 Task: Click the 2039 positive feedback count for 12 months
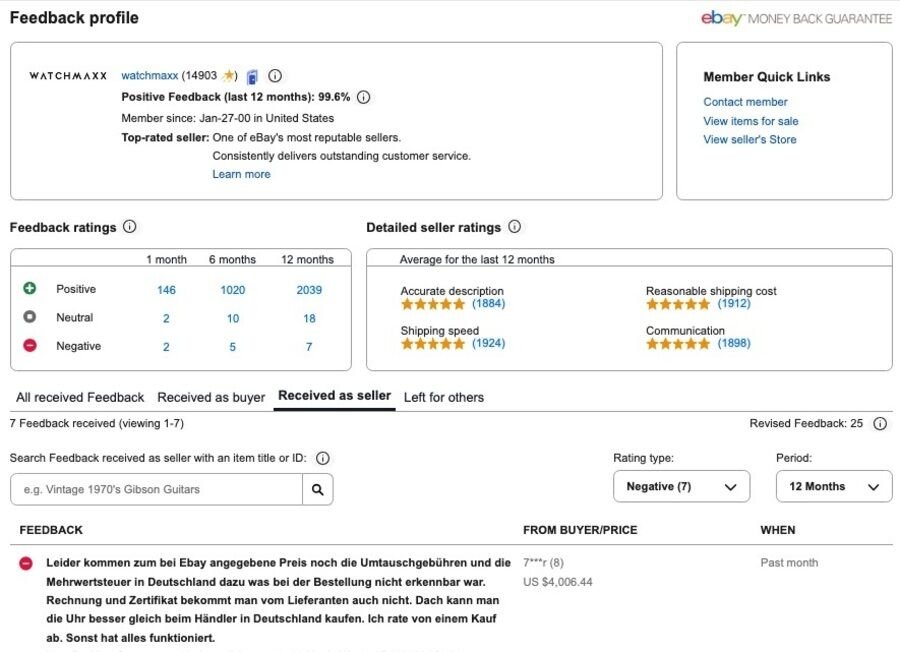click(x=308, y=289)
